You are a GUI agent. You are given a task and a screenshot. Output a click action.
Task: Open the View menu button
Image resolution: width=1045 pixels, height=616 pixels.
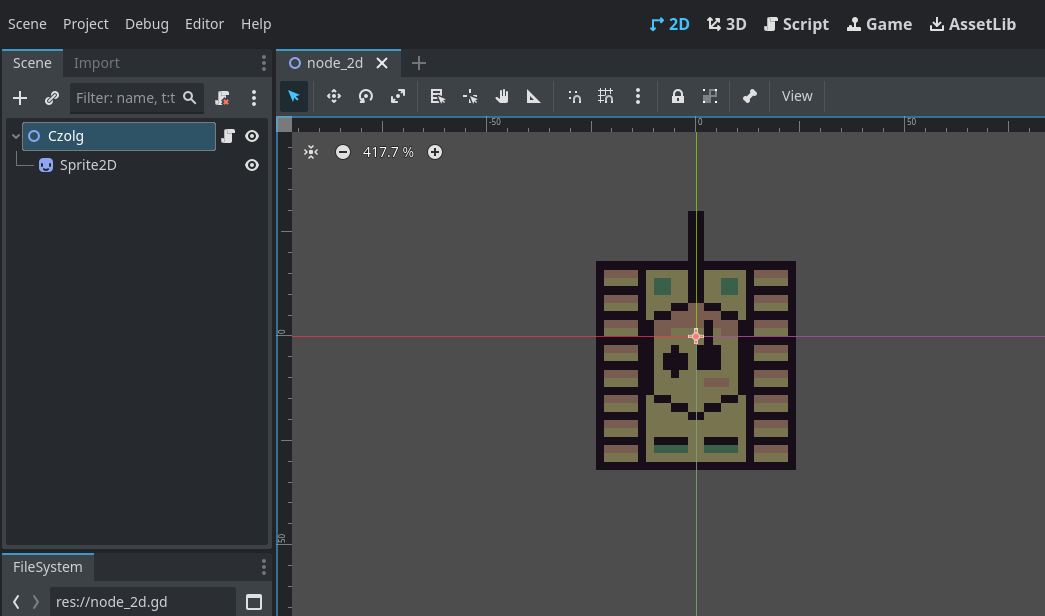[x=797, y=96]
